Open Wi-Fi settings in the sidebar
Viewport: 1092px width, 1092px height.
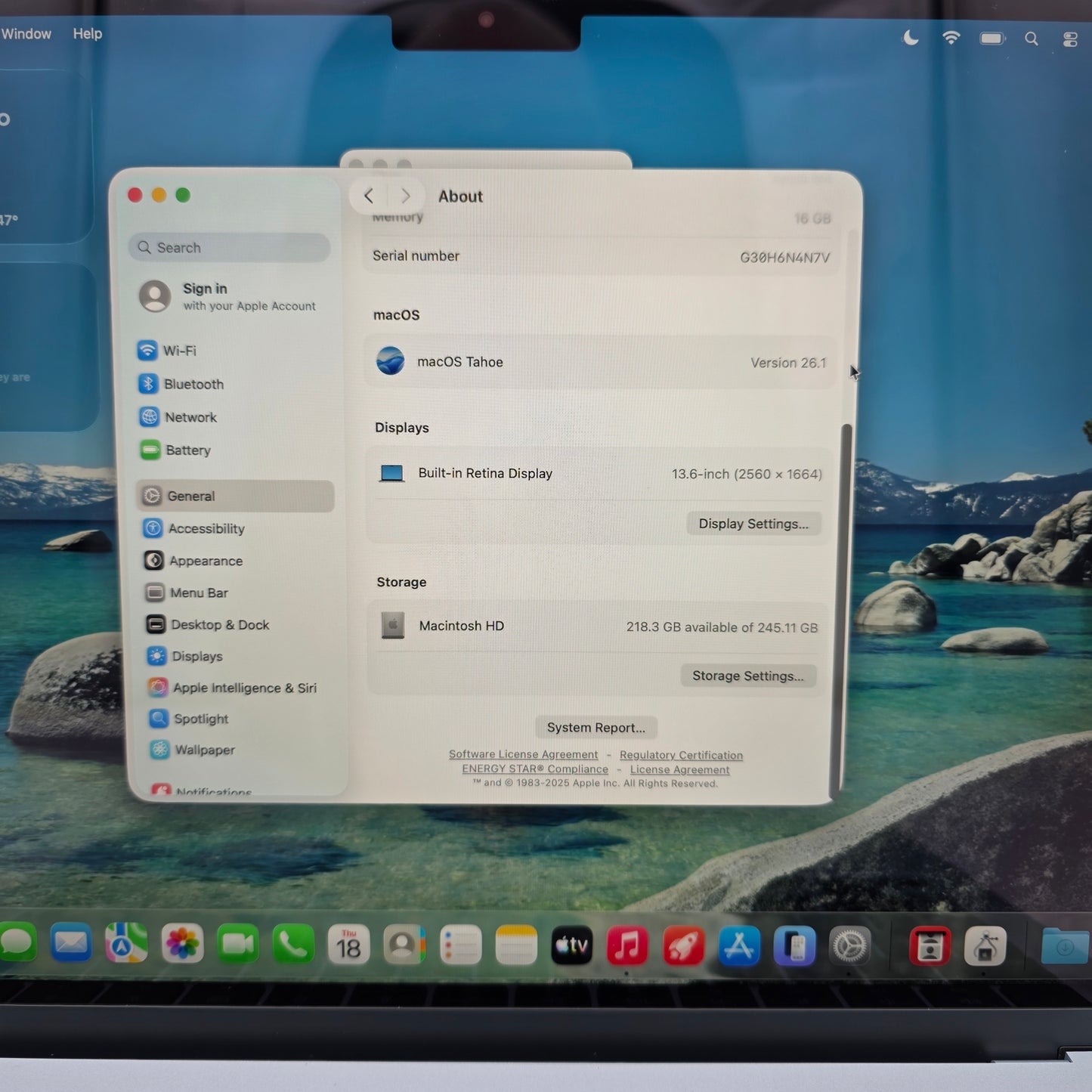pyautogui.click(x=180, y=351)
